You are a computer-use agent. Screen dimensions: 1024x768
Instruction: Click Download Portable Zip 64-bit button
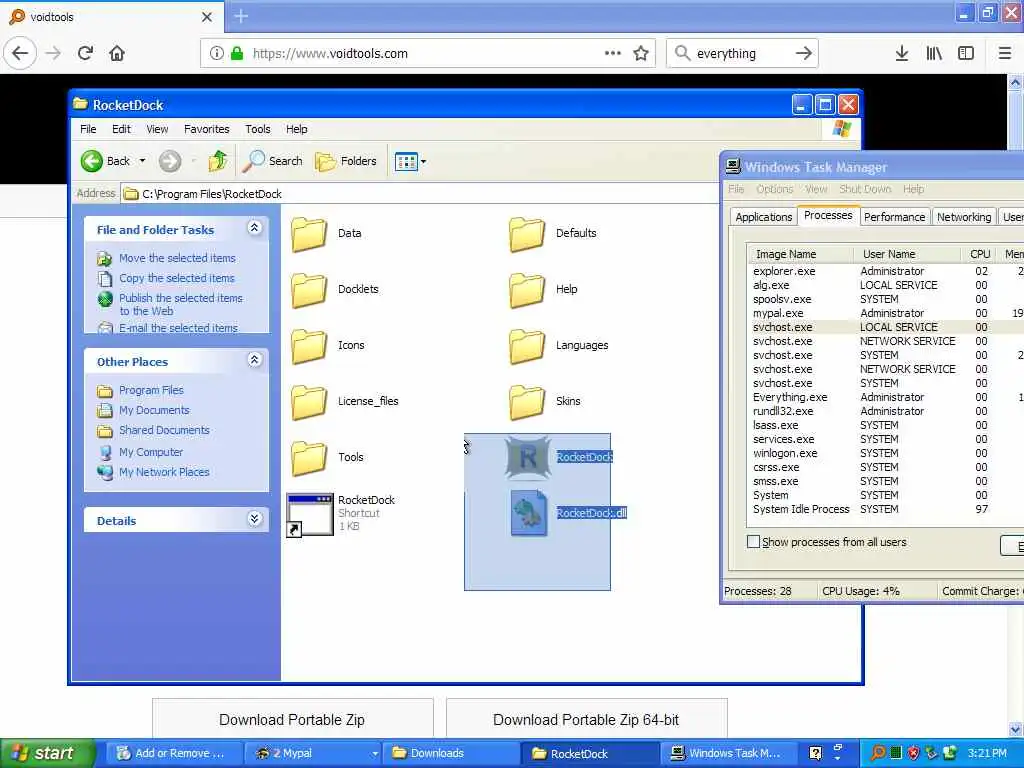[x=586, y=720]
